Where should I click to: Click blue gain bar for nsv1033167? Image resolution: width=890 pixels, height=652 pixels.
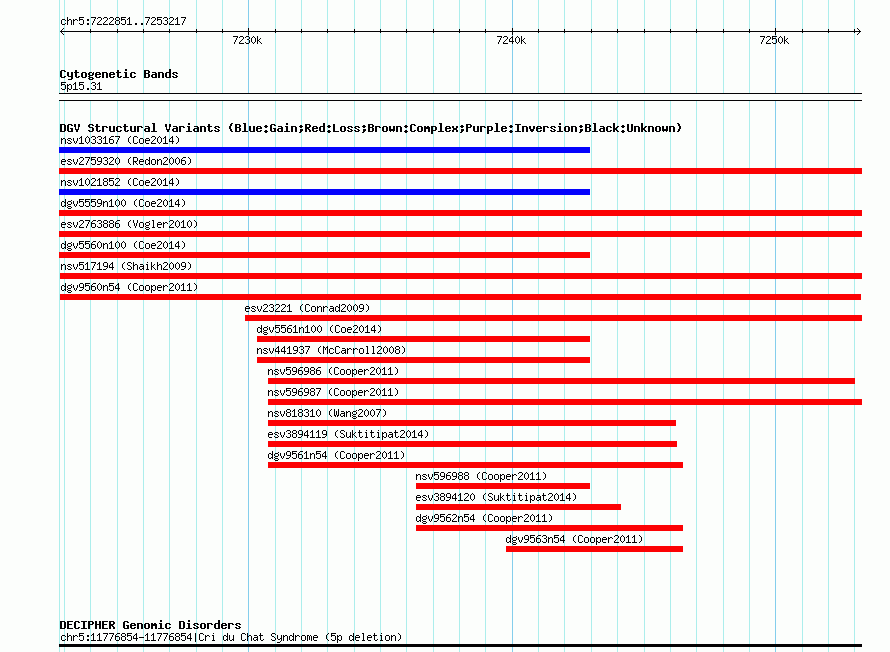click(x=325, y=150)
